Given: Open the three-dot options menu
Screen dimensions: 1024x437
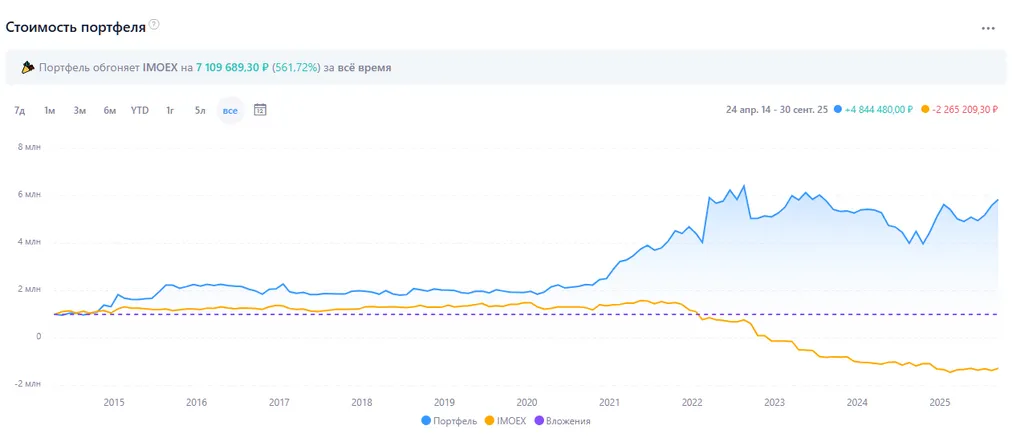Looking at the screenshot, I should click(988, 28).
